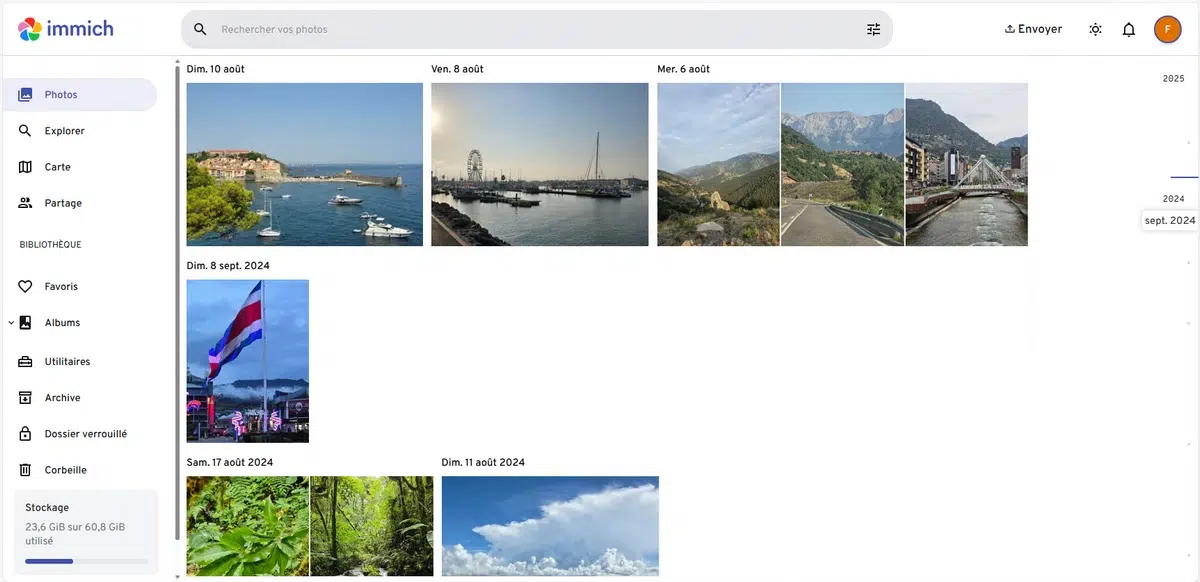Jump to 2024 in timeline scrubber
The height and width of the screenshot is (582, 1200).
click(x=1173, y=199)
